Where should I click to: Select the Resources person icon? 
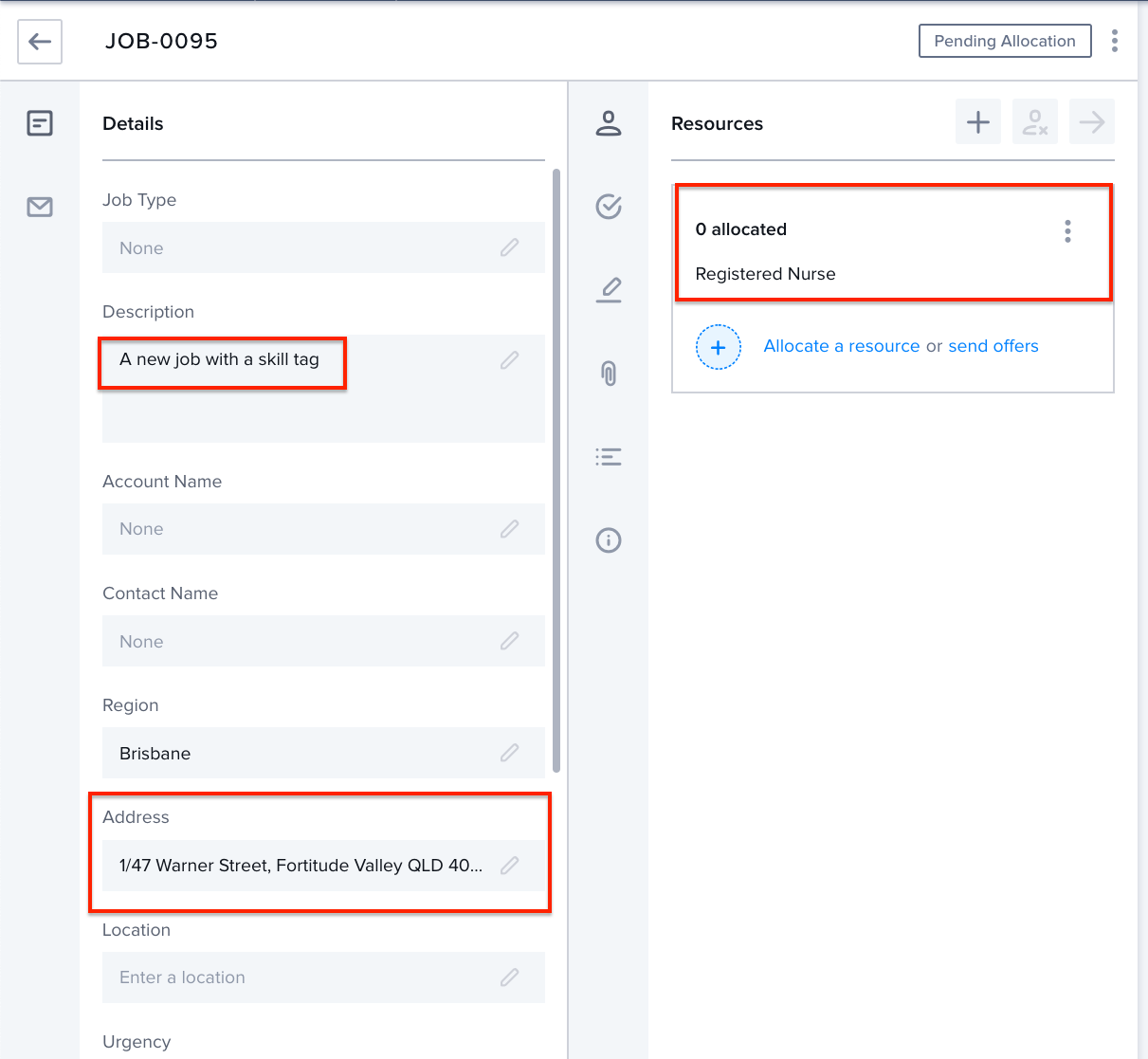point(609,123)
